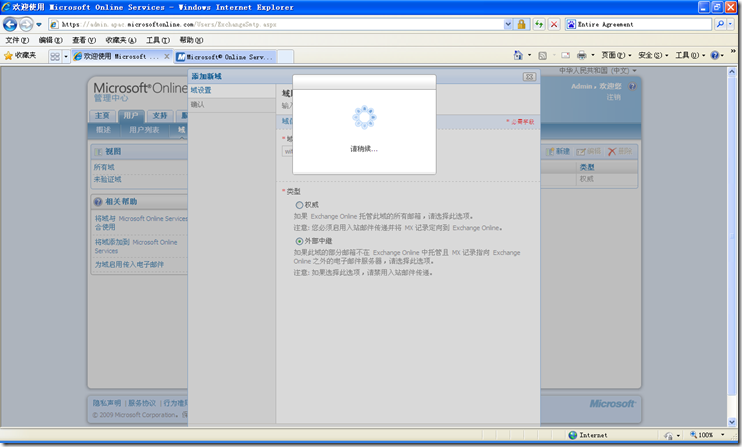
Task: Select the 确认 wizard step
Action: 197,105
